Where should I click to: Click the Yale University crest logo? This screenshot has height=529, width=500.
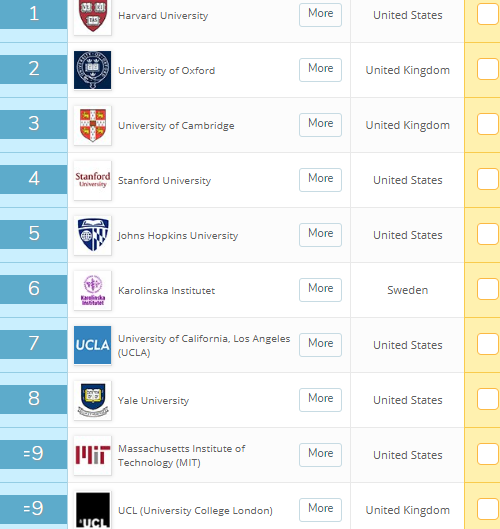click(x=93, y=400)
